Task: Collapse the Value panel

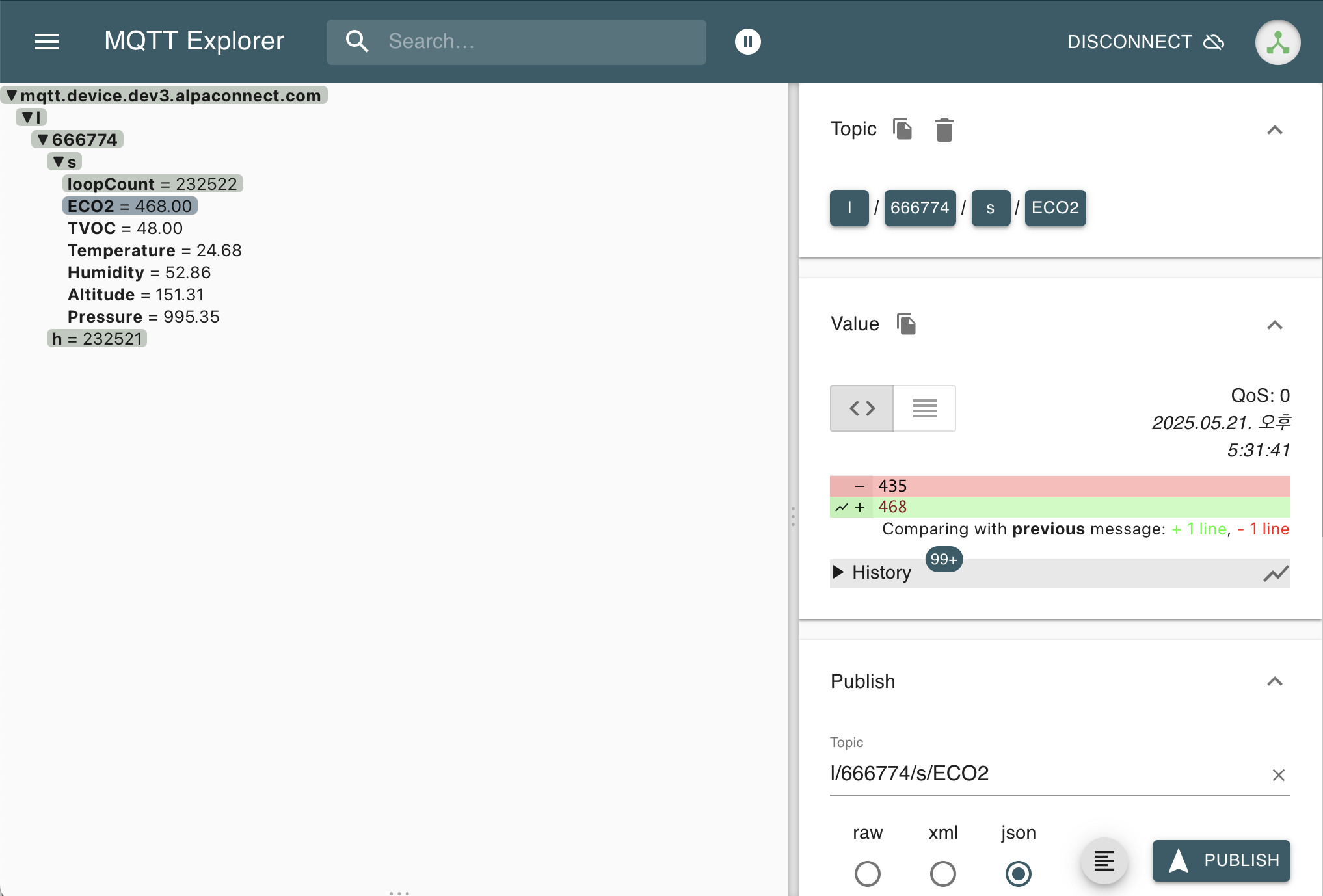Action: 1274,325
